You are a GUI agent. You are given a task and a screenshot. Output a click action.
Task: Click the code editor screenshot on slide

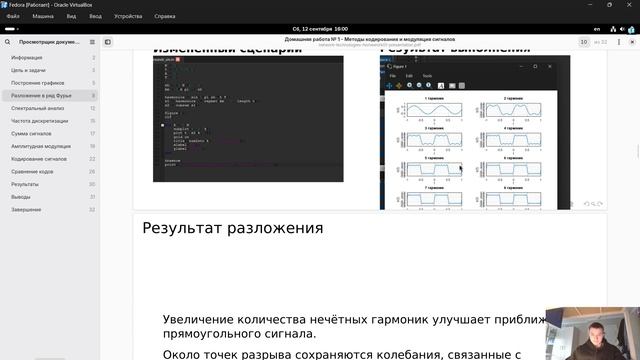click(248, 119)
